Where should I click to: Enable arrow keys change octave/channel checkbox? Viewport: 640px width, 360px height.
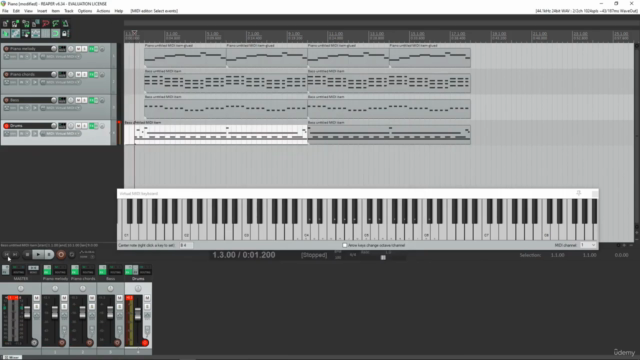[345, 245]
